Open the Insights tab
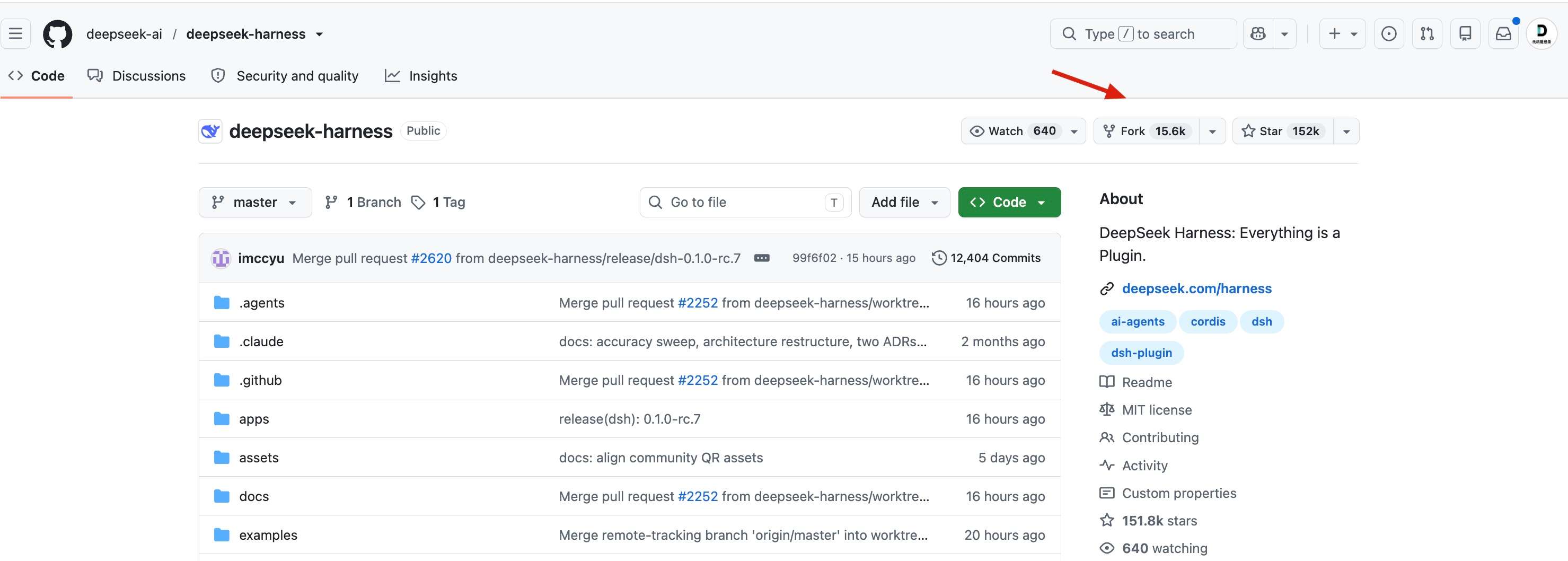 click(x=420, y=75)
